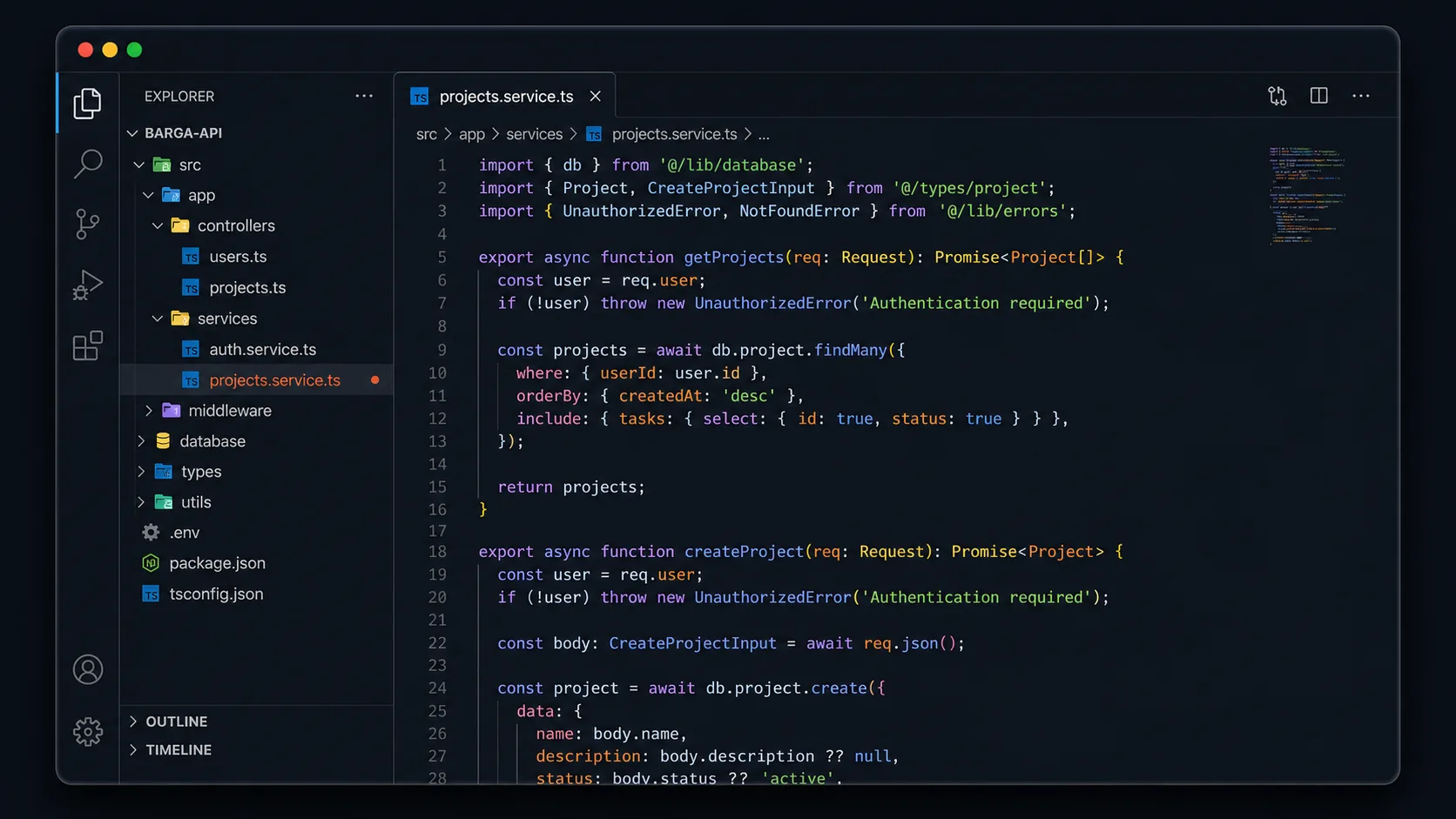Click the package.json node icon
The height and width of the screenshot is (819, 1456).
pos(151,563)
